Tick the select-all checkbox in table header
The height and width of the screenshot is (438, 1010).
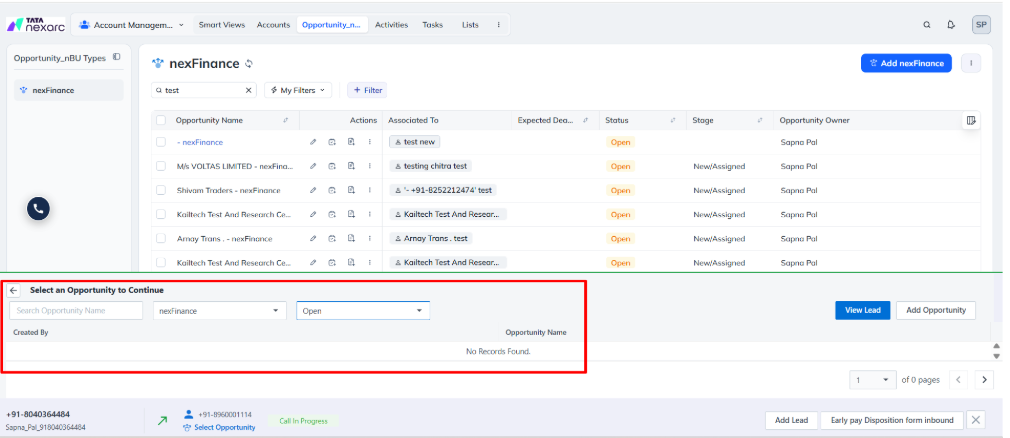pos(161,120)
